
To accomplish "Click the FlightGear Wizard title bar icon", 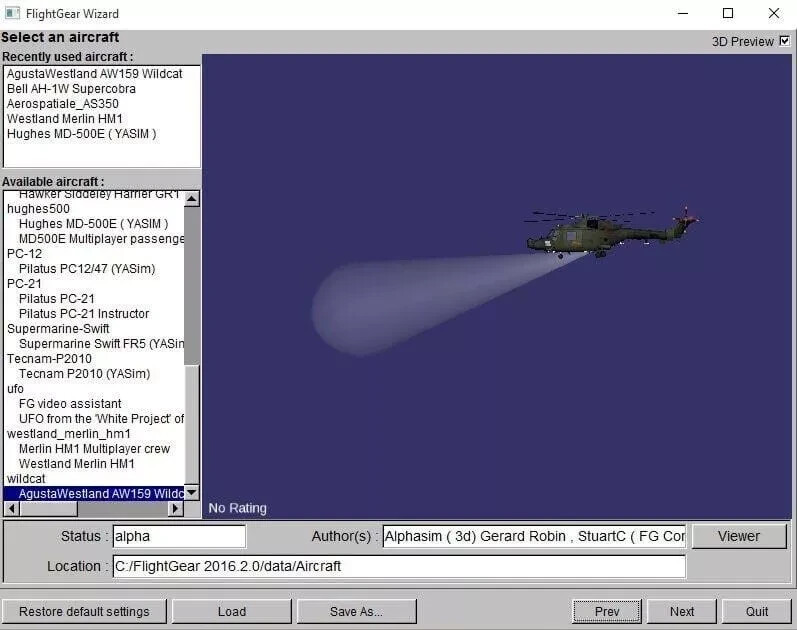I will point(12,13).
